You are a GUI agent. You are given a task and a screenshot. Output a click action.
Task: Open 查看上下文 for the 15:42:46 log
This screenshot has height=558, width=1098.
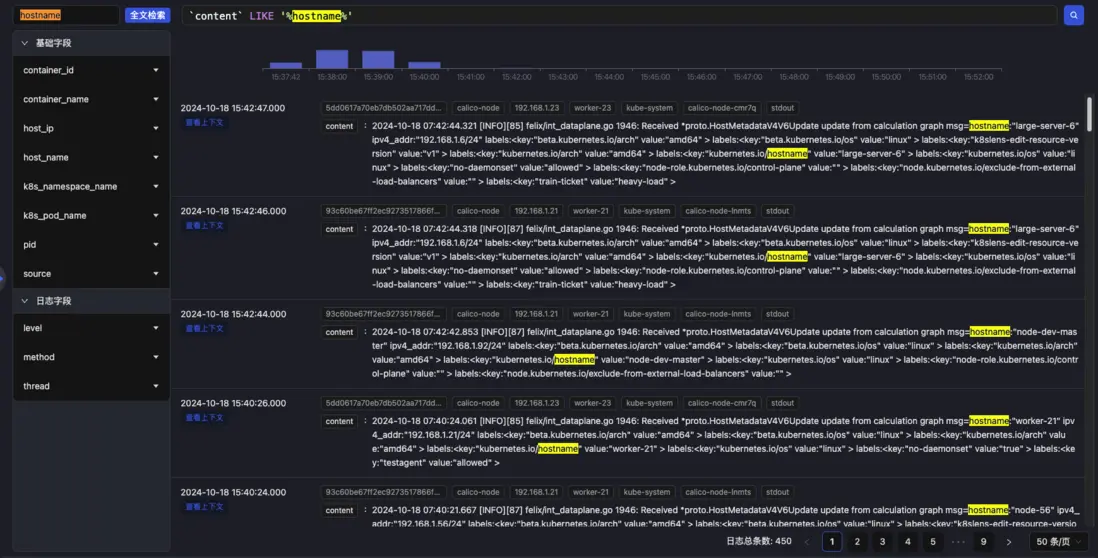click(204, 225)
